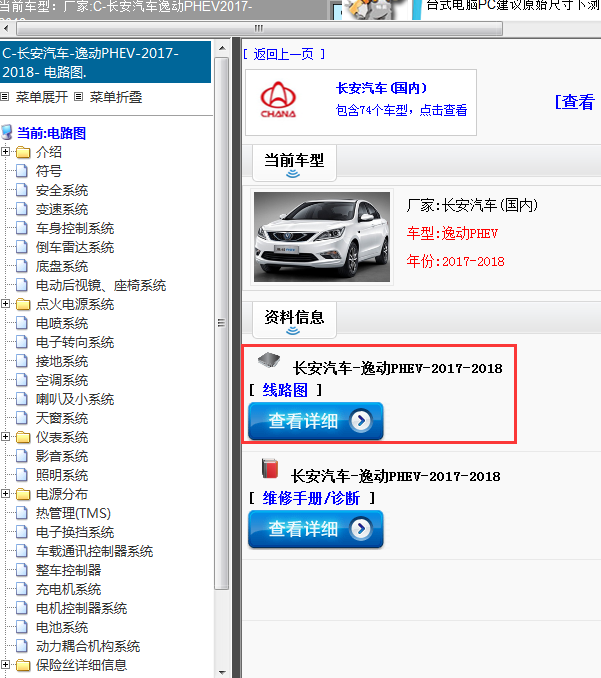Open 热管理(TMS) tree item

click(x=74, y=513)
